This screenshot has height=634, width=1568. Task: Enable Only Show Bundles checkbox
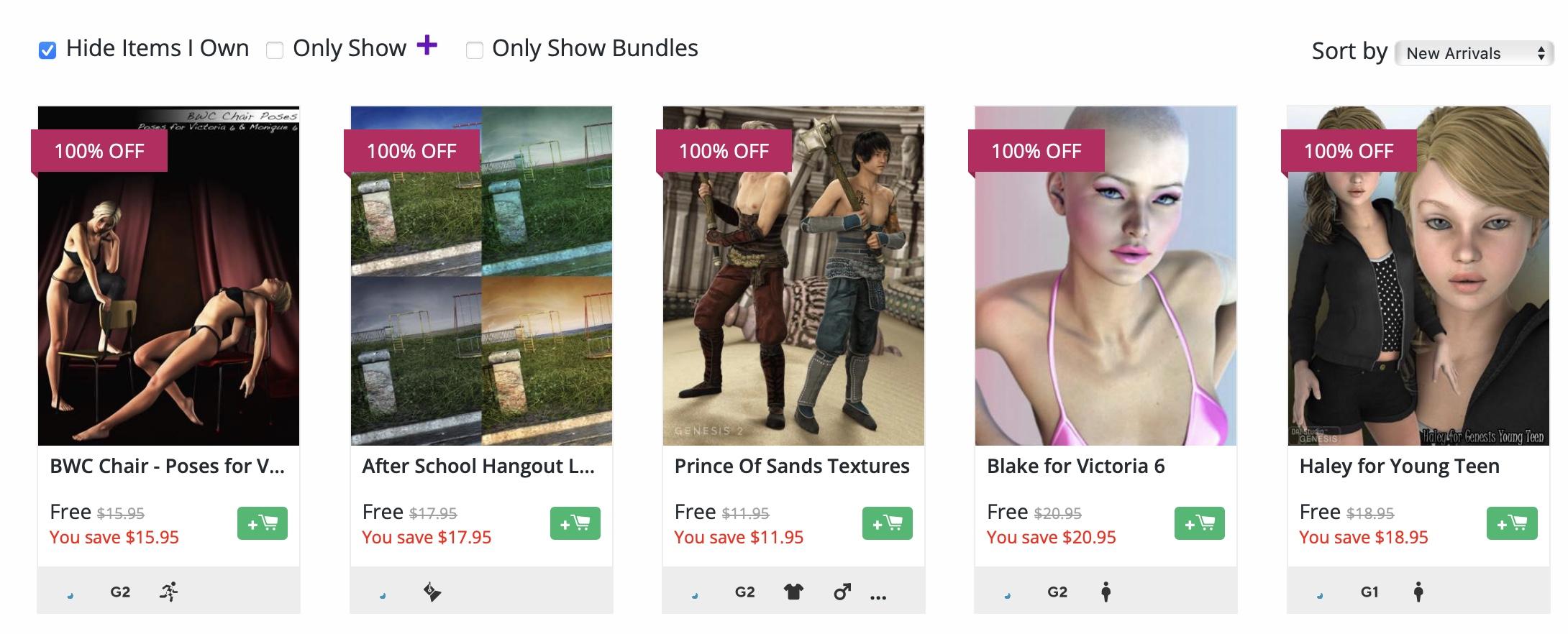pos(474,50)
